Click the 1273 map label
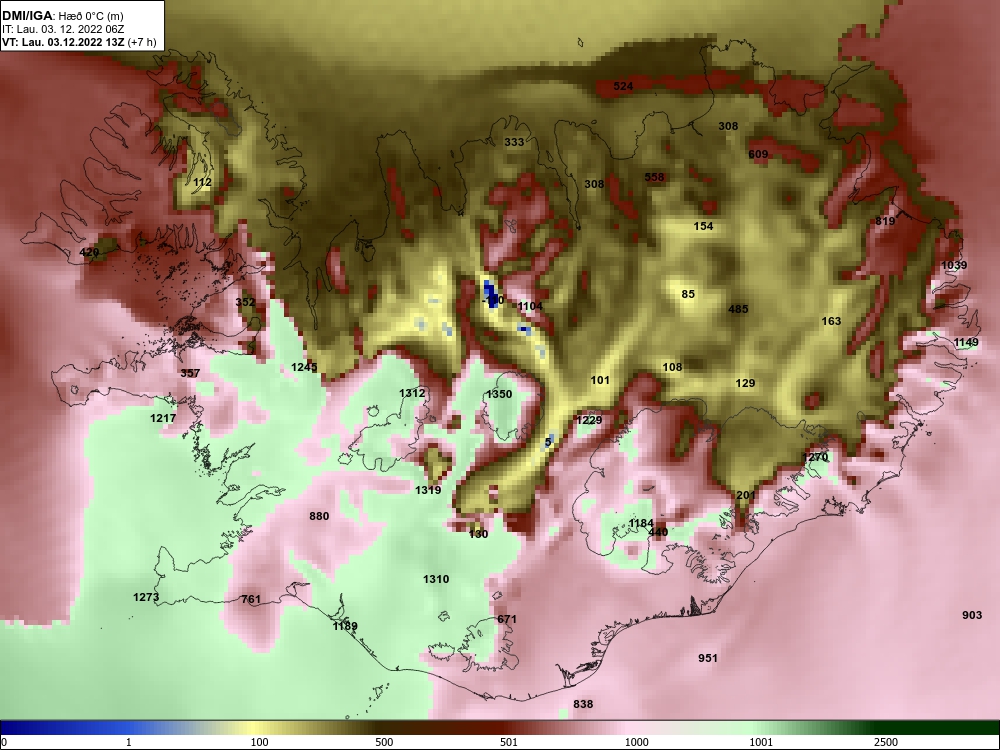Viewport: 1000px width, 750px height. (146, 598)
